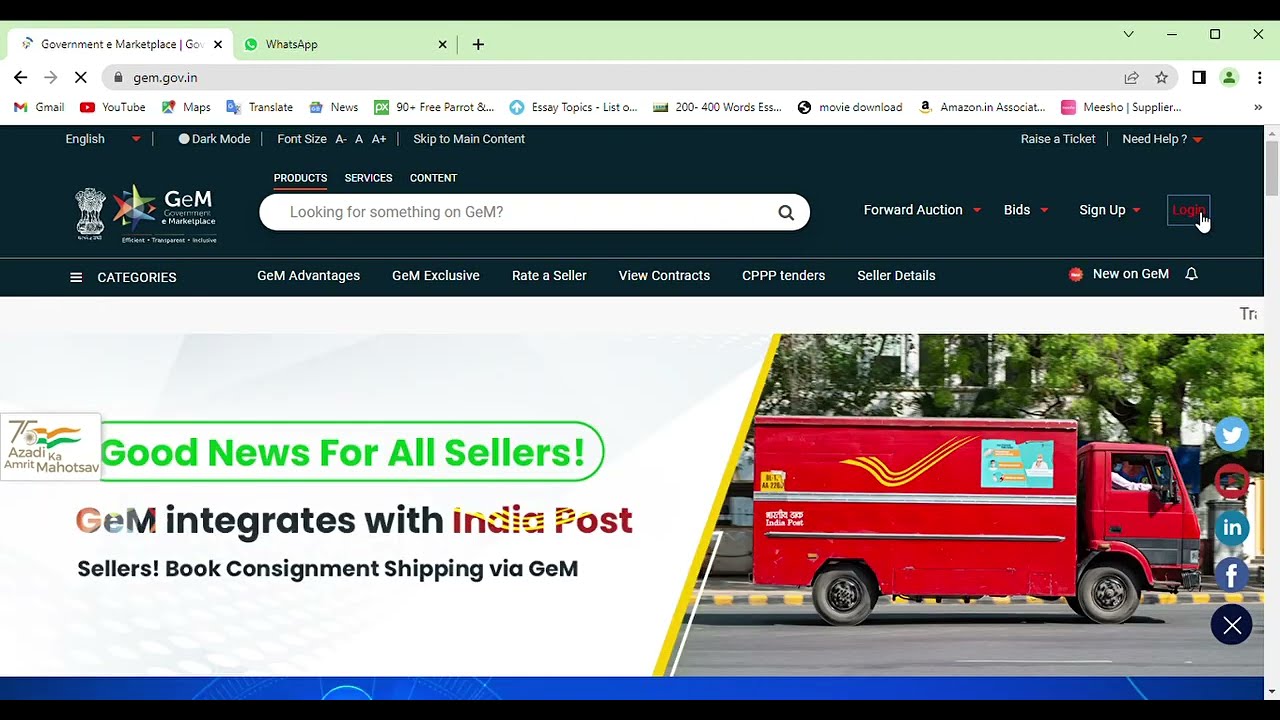Open a new browser tab
The height and width of the screenshot is (720, 1280).
(x=478, y=44)
